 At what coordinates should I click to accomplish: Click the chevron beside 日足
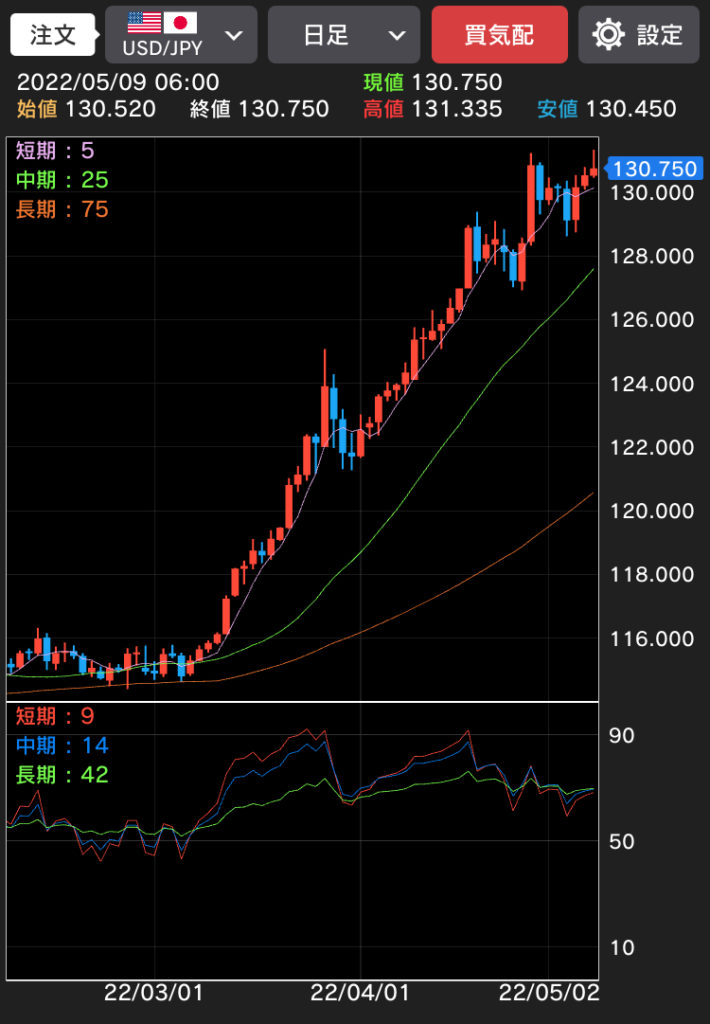pyautogui.click(x=397, y=36)
